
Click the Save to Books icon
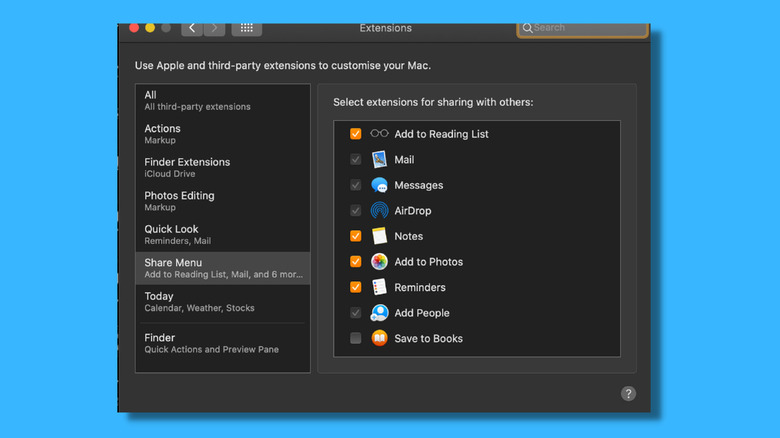coord(379,339)
